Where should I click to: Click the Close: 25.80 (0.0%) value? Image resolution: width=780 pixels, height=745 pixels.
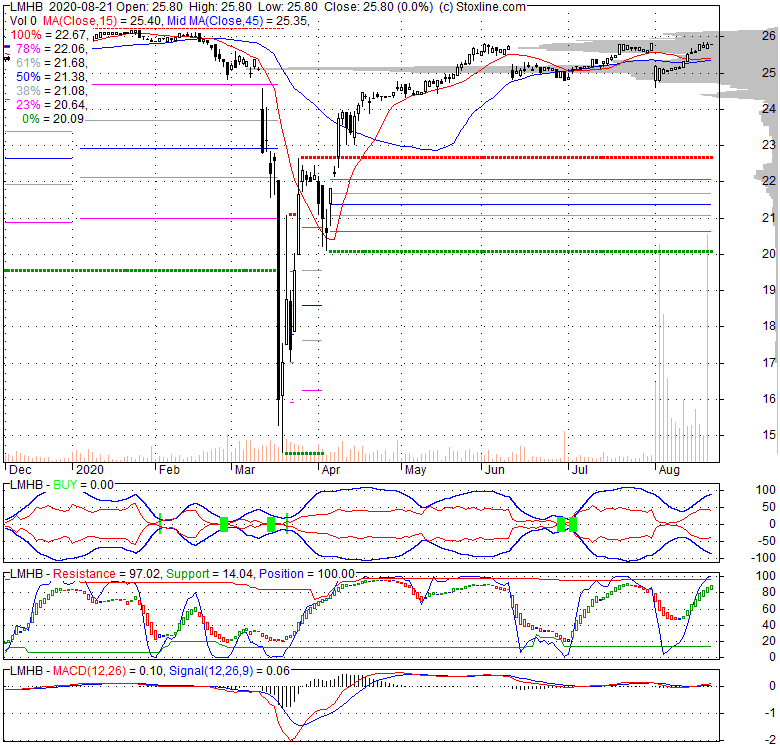click(x=379, y=7)
